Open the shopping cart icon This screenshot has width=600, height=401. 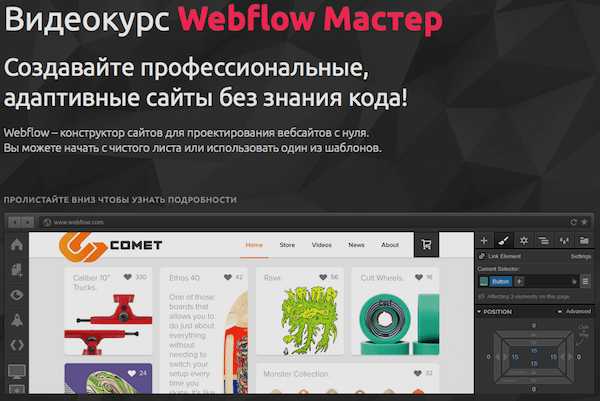click(426, 244)
